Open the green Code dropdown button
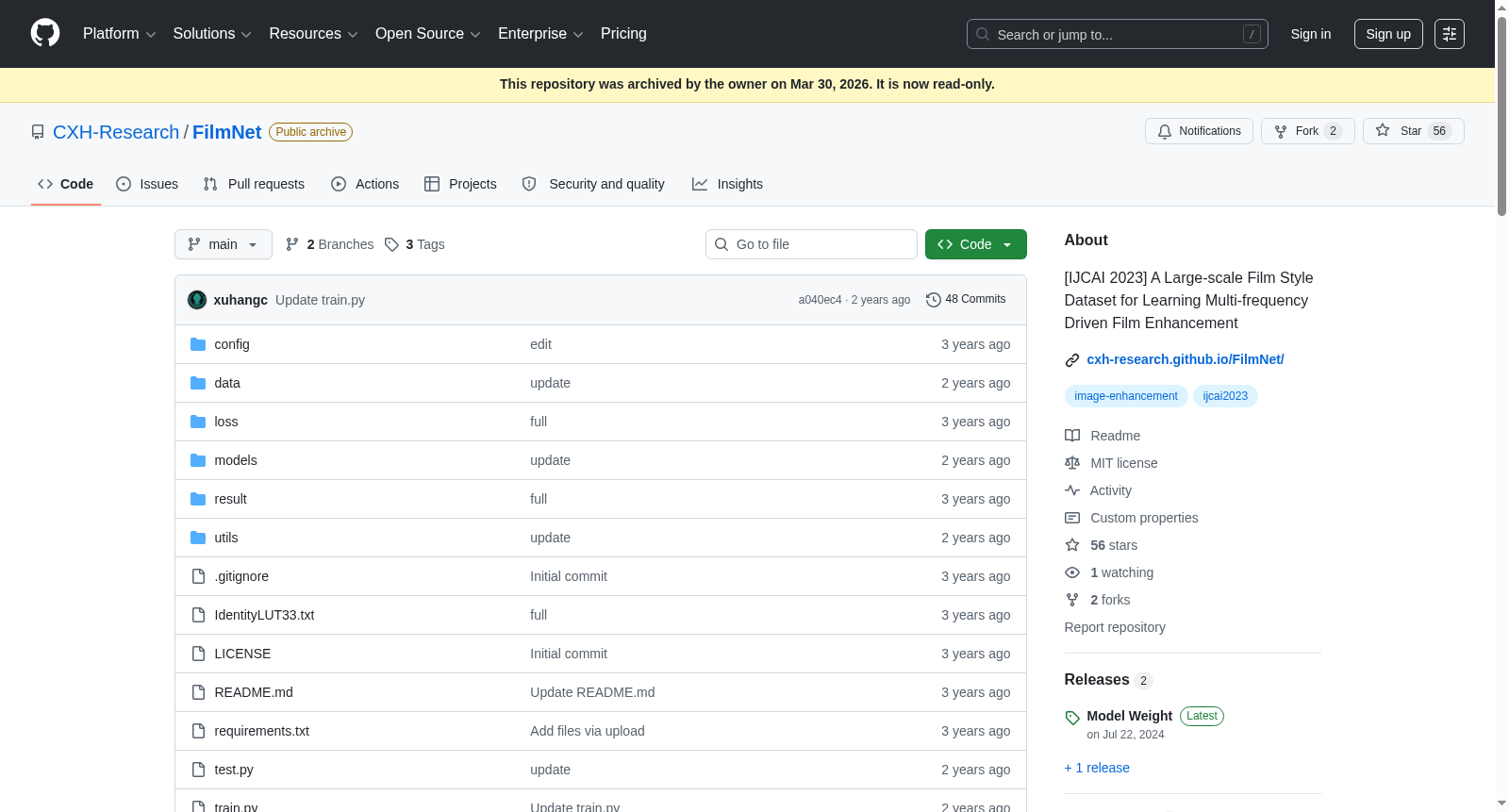Image resolution: width=1509 pixels, height=812 pixels. point(976,244)
